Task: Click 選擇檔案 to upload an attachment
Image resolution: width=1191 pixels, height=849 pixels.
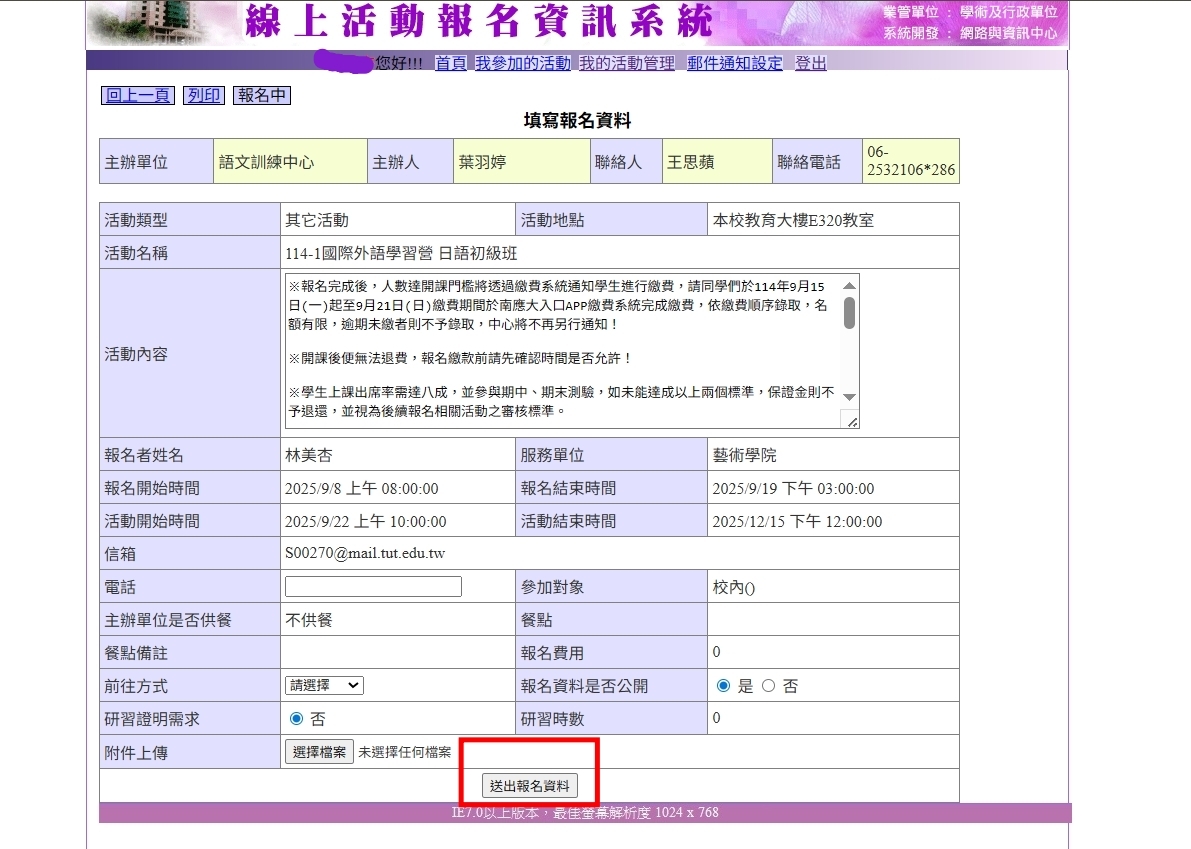Action: click(x=319, y=752)
